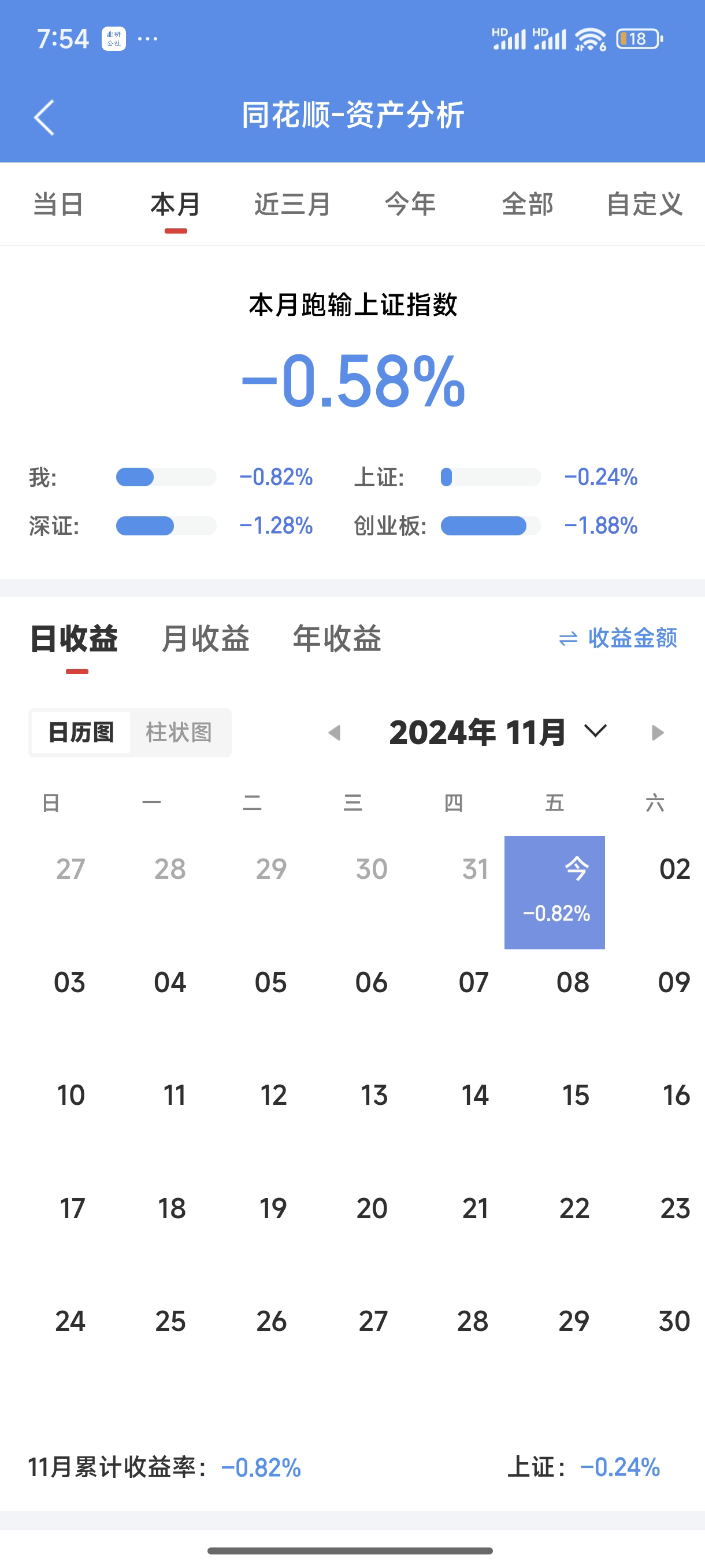The height and width of the screenshot is (1568, 705).
Task: Open the 今年 tab
Action: (x=411, y=204)
